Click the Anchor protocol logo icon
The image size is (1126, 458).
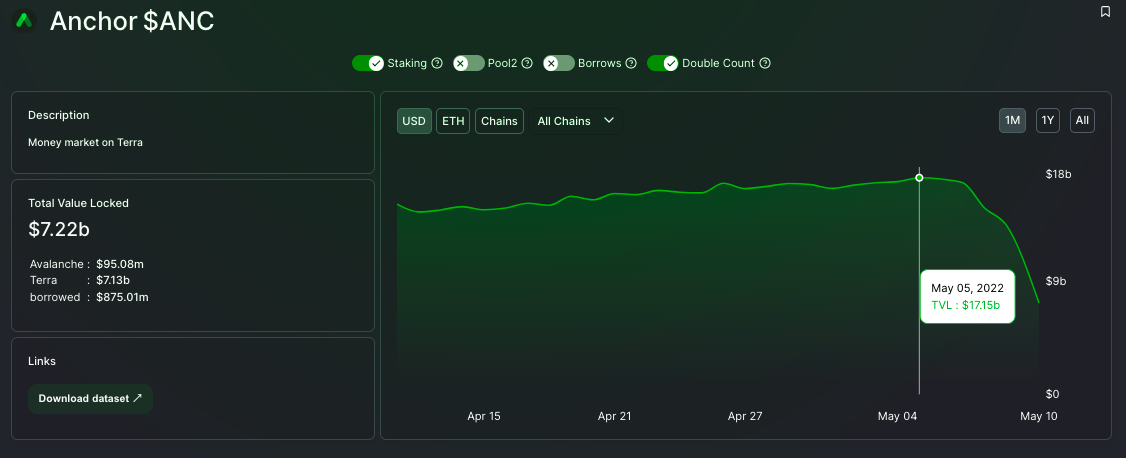(24, 20)
